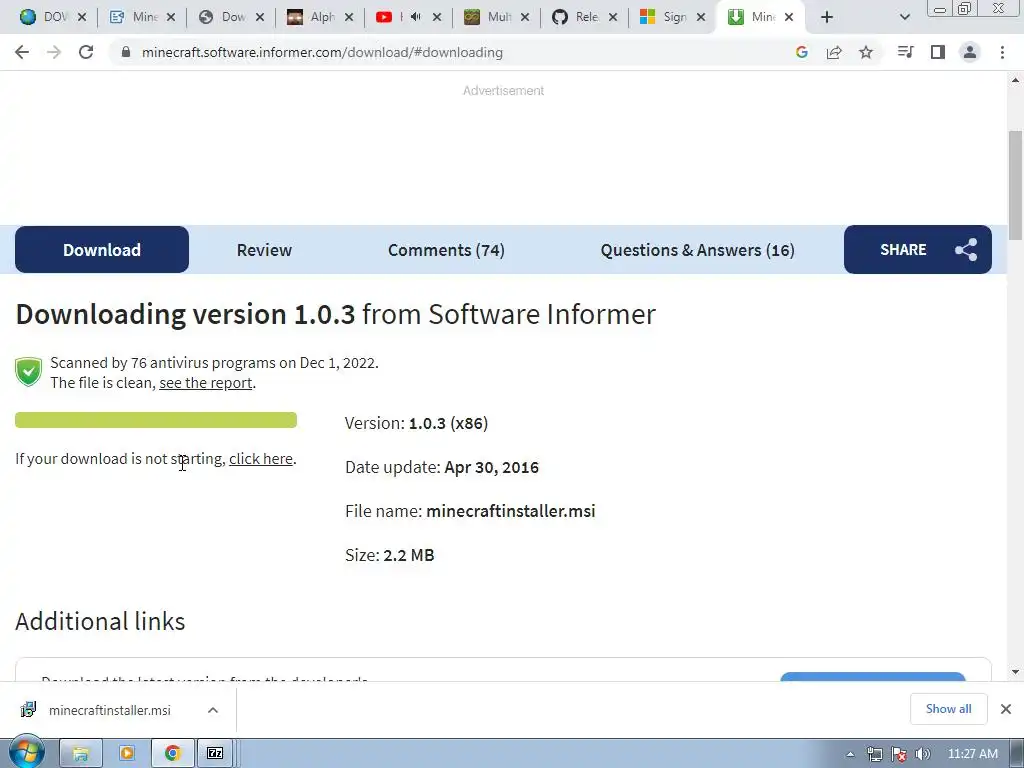Open the Review section tab

264,249
